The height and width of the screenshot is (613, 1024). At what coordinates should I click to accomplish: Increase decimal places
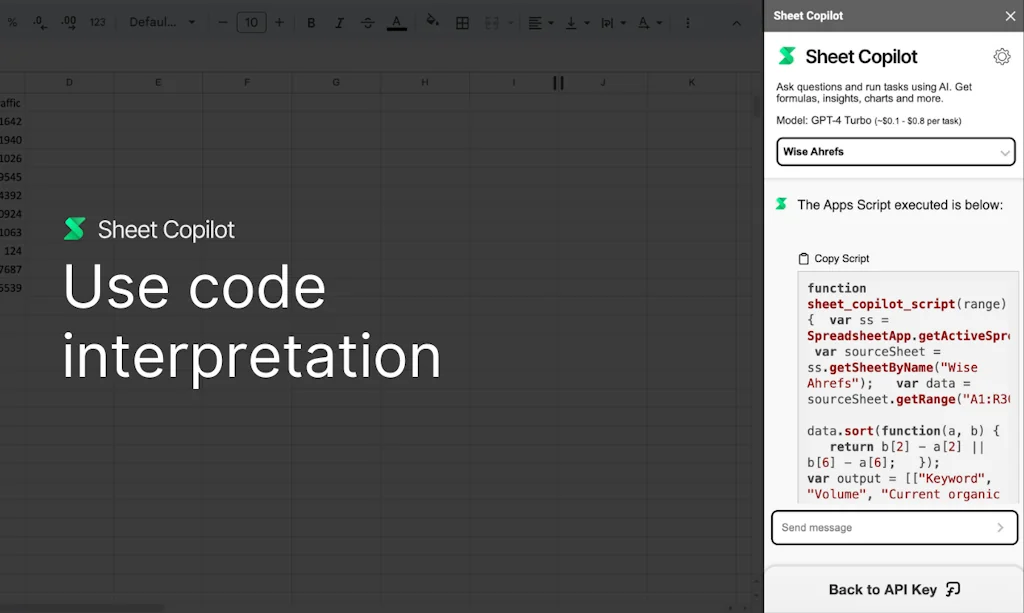pyautogui.click(x=68, y=21)
